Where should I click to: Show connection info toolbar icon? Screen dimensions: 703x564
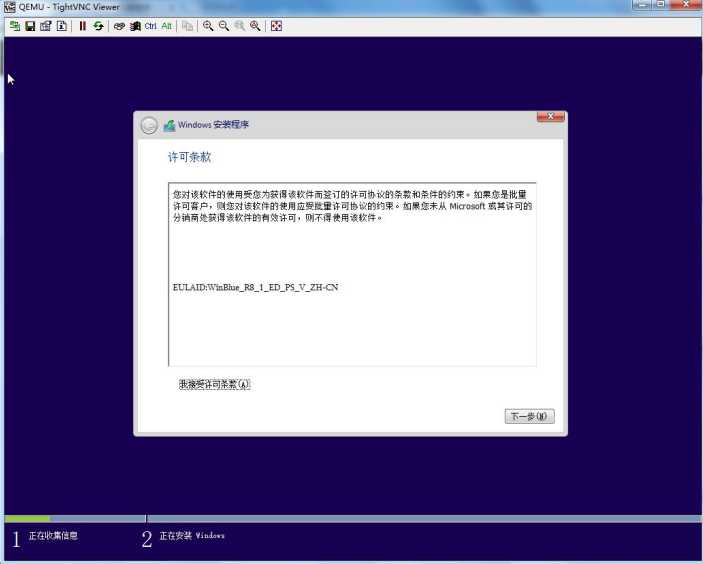62,26
